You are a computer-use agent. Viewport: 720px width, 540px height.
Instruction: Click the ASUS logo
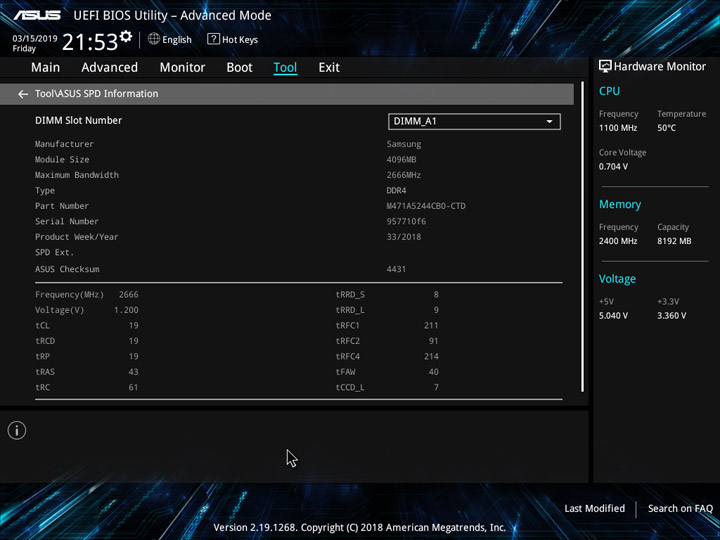(x=37, y=15)
